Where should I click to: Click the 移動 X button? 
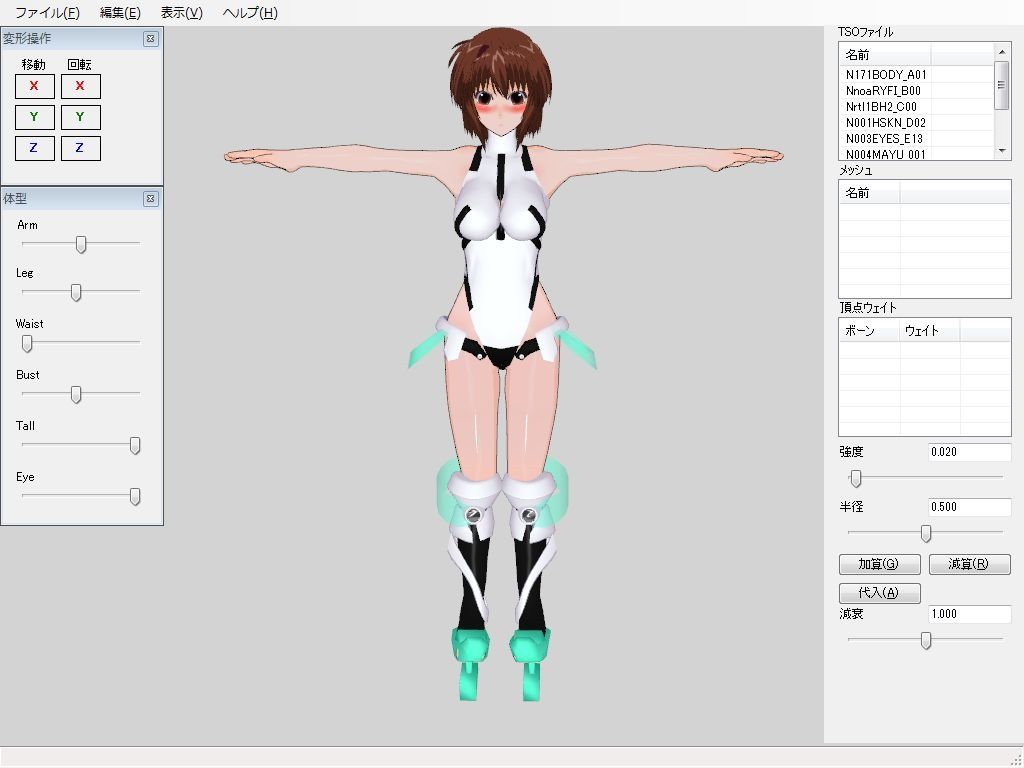coord(35,86)
